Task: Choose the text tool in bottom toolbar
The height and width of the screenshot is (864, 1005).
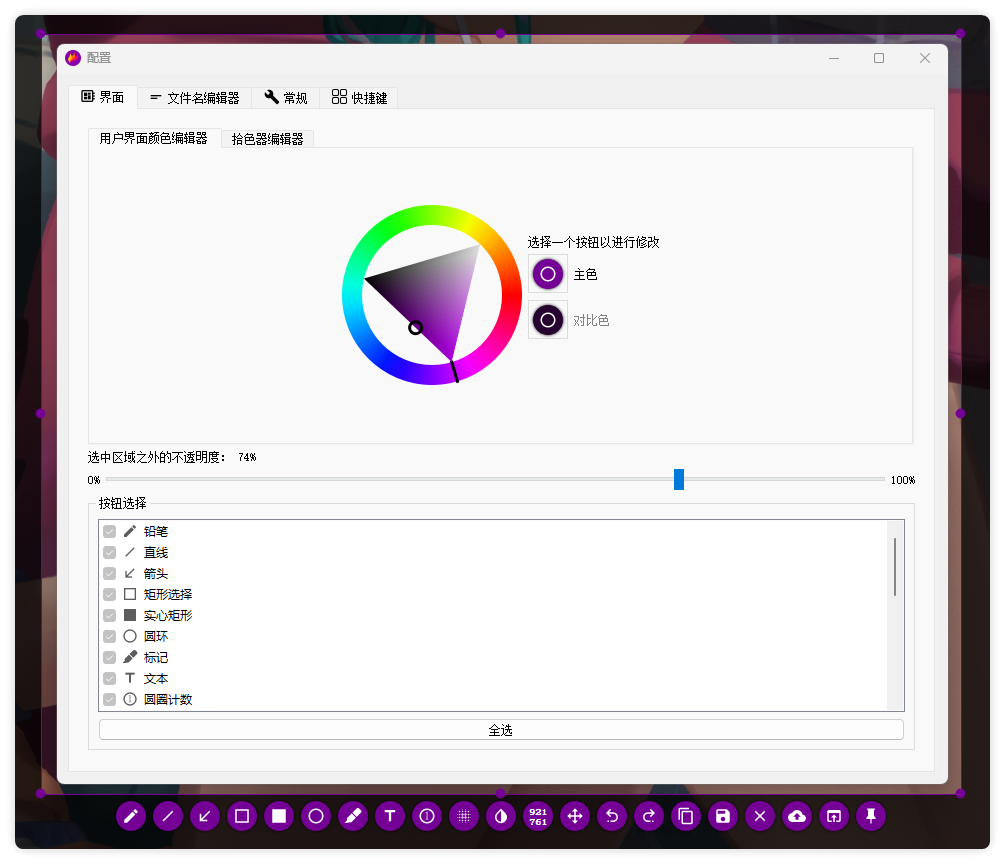Action: [390, 817]
